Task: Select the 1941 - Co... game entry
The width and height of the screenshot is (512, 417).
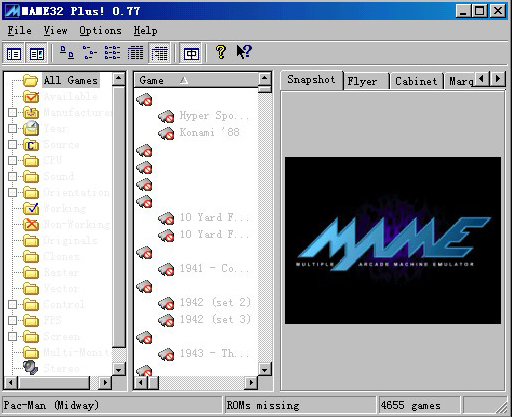Action: pyautogui.click(x=204, y=268)
